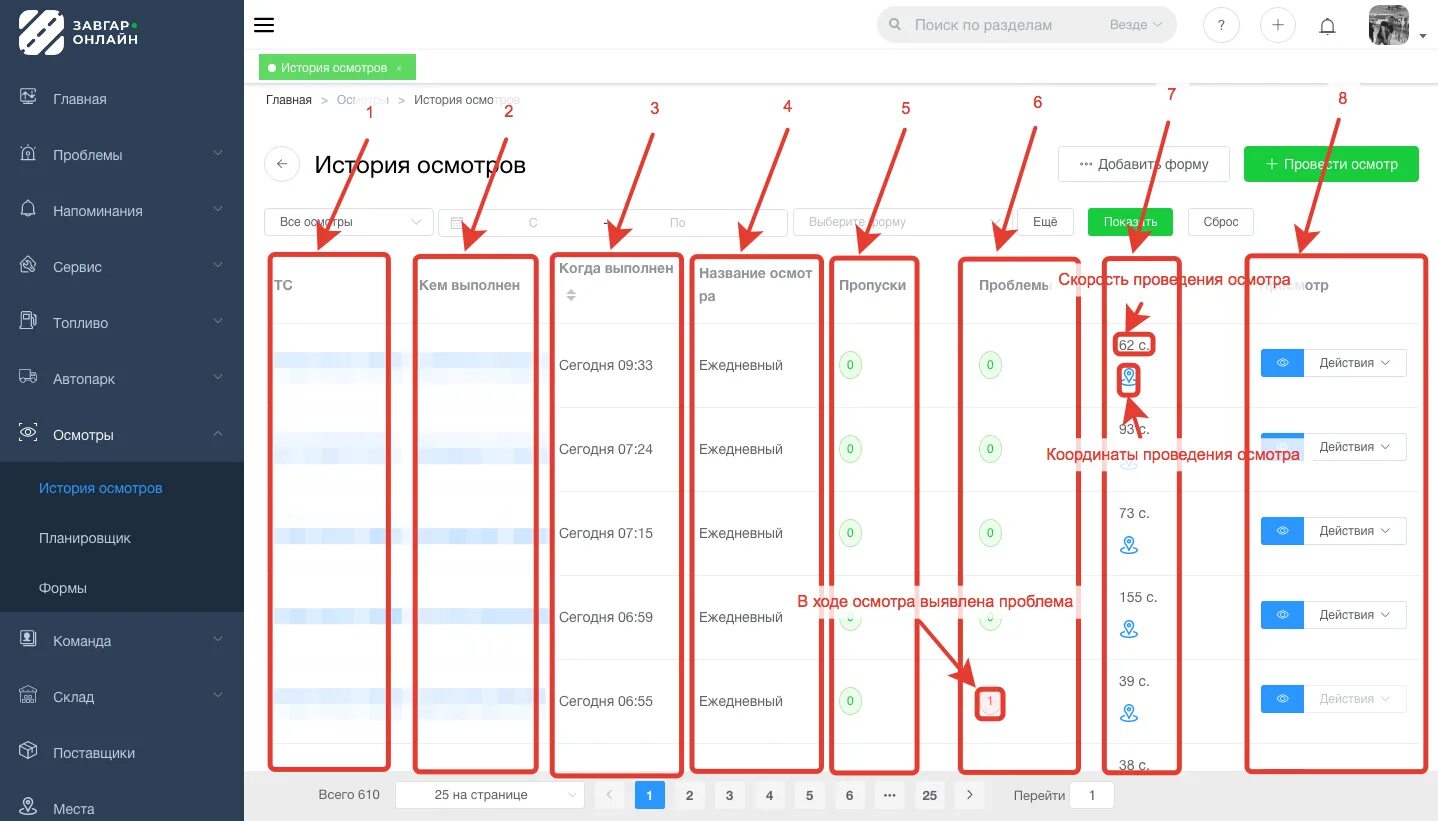
Task: Expand the Сервис sidebar section
Action: (122, 267)
